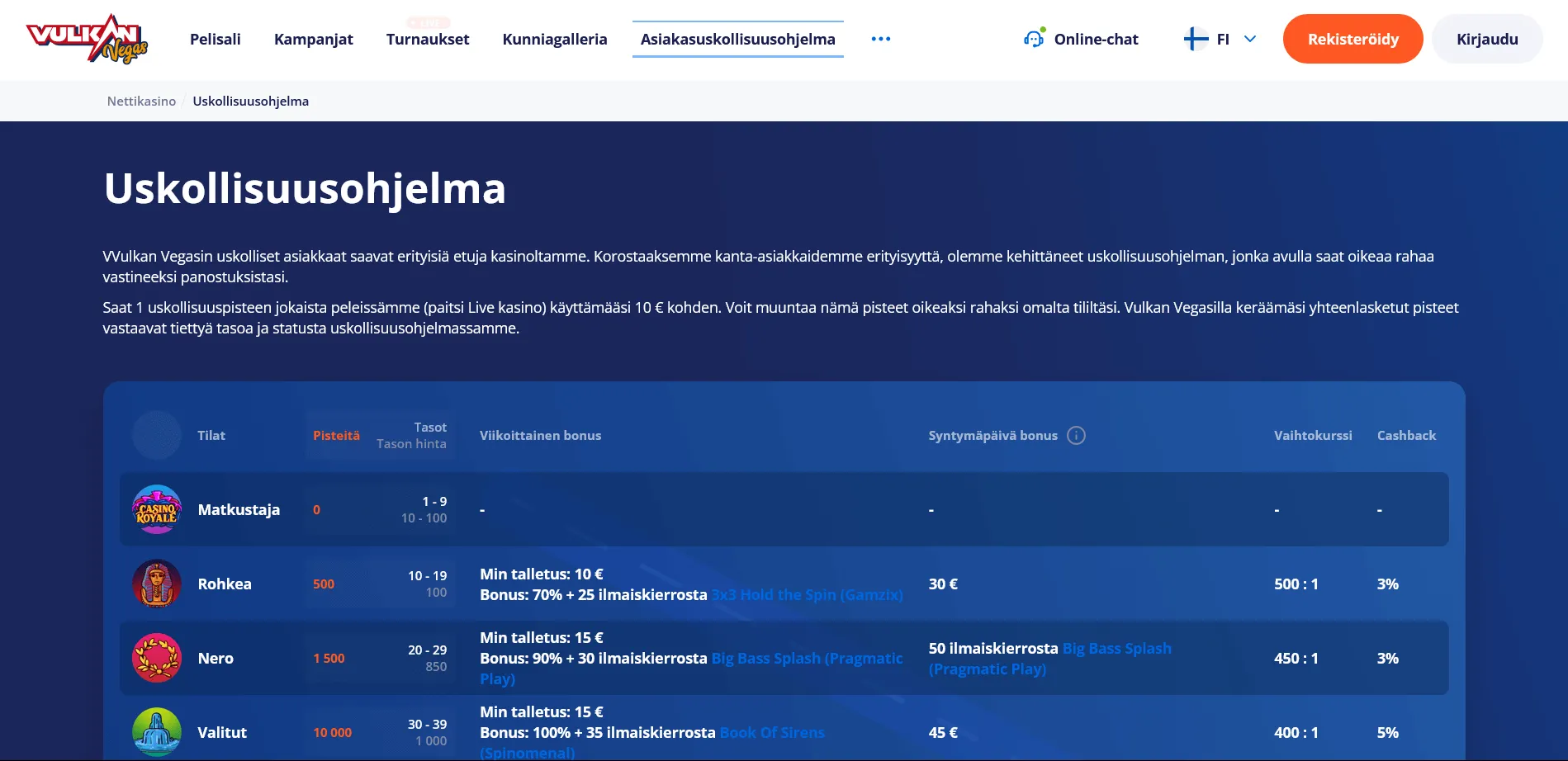Click the 5% cashback value
This screenshot has height=761, width=1568.
(x=1388, y=732)
